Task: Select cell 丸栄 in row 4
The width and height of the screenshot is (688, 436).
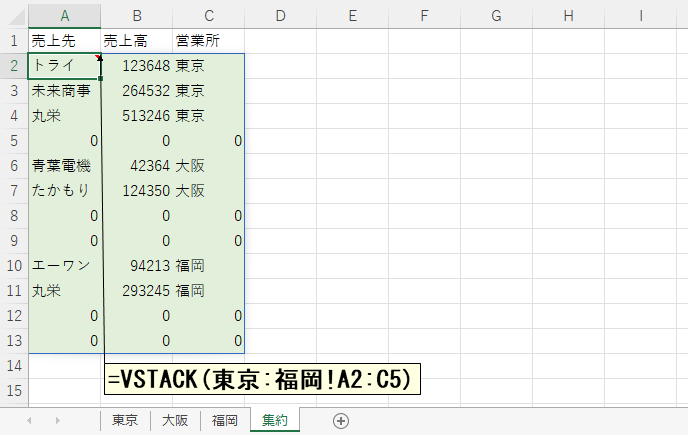Action: [64, 116]
